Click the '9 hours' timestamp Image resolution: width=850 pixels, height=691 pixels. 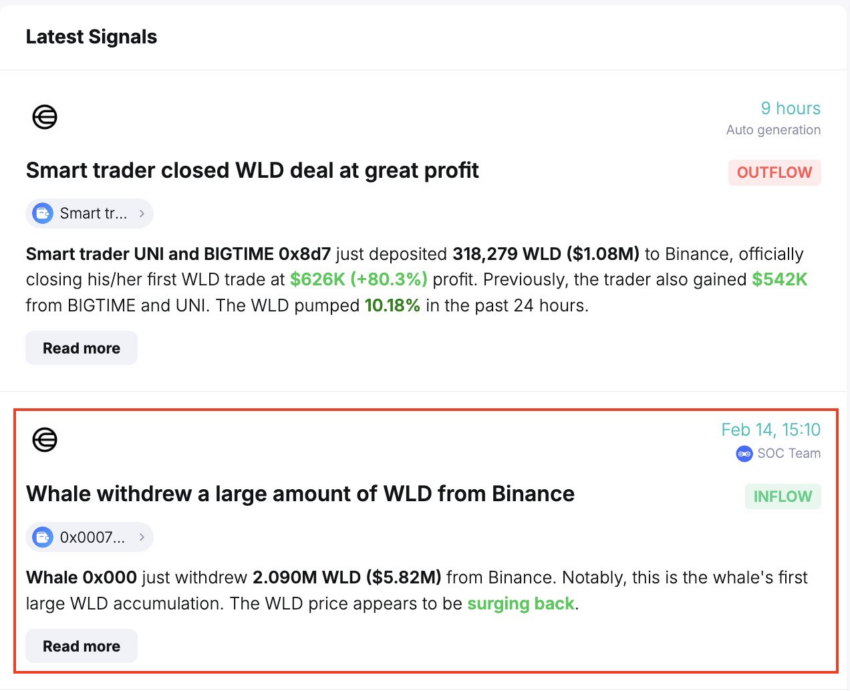coord(790,108)
